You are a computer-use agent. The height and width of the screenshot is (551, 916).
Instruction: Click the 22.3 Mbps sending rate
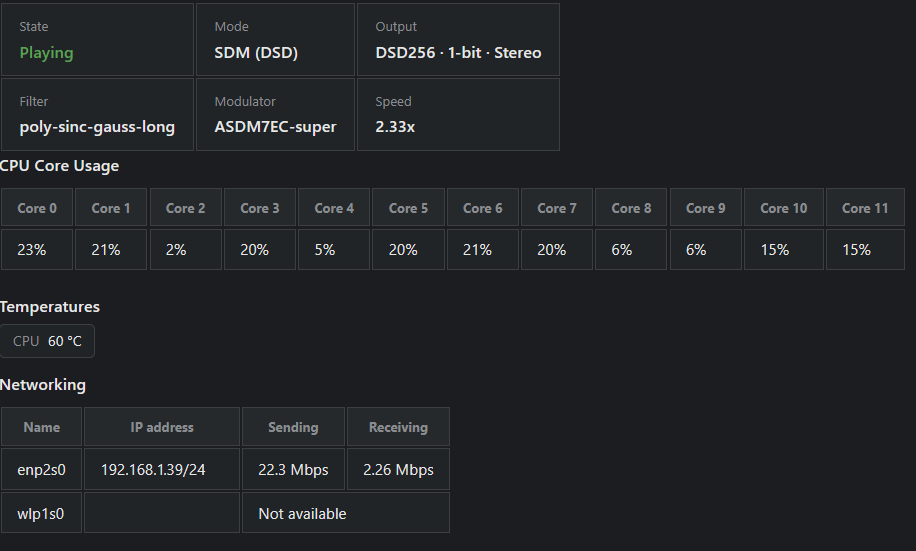point(293,470)
